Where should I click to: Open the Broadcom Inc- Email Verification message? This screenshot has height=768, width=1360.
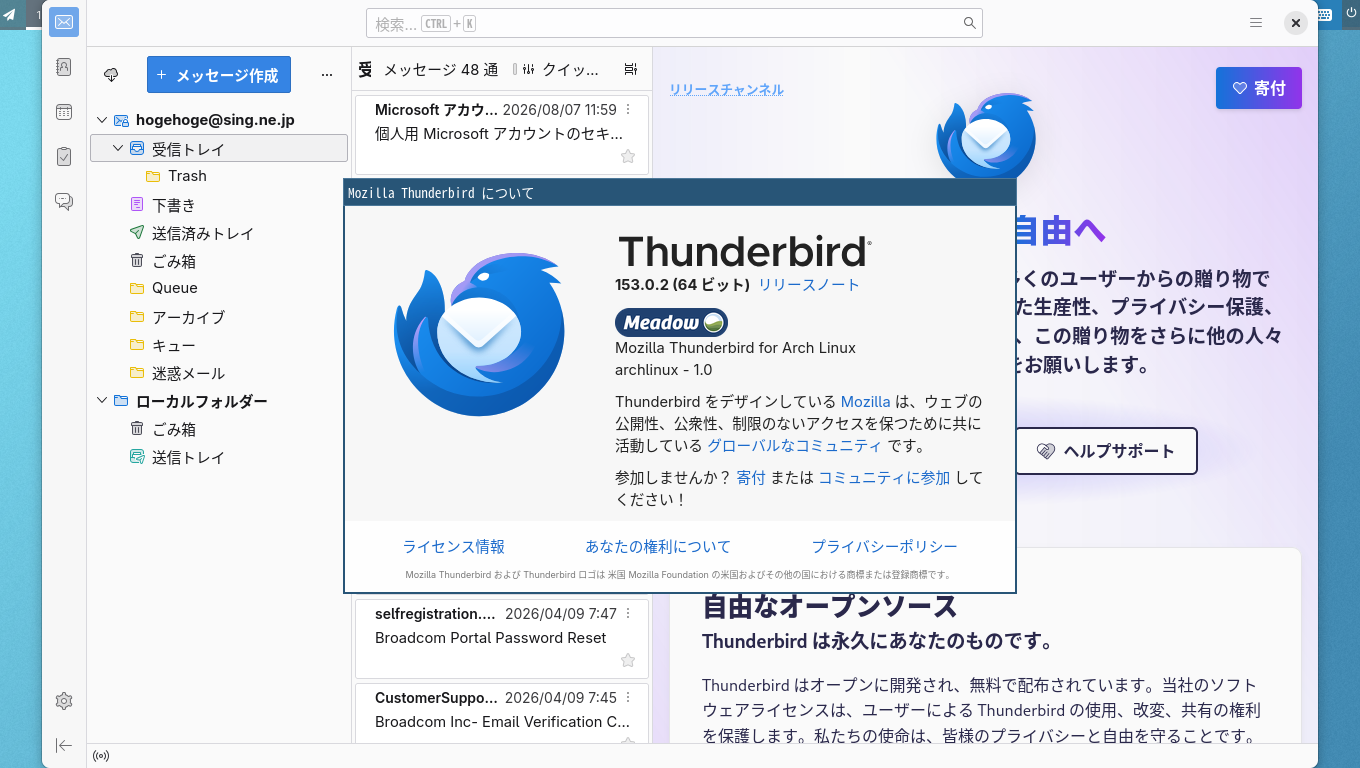point(502,713)
